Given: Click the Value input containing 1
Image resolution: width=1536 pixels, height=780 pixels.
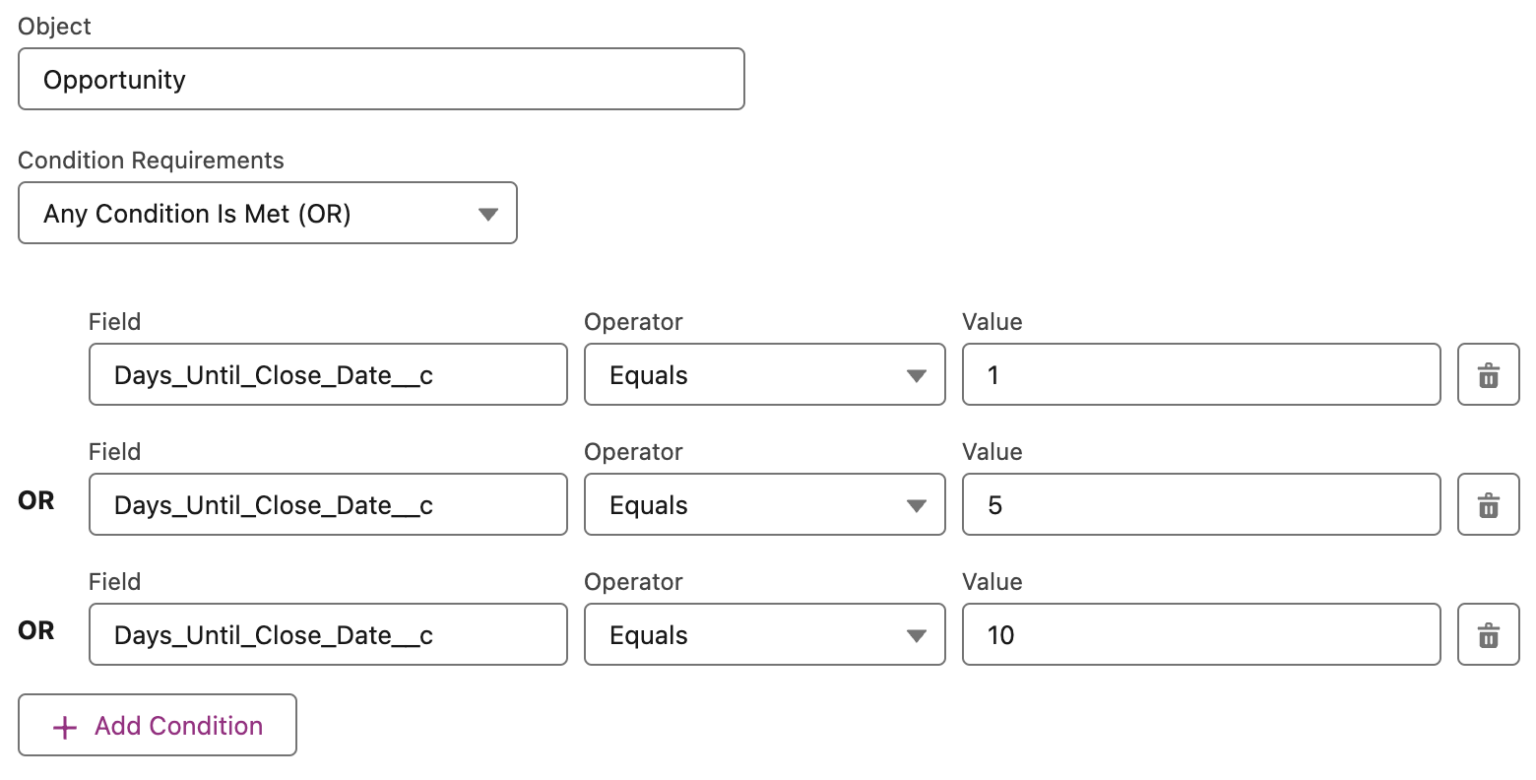Looking at the screenshot, I should [x=1200, y=375].
